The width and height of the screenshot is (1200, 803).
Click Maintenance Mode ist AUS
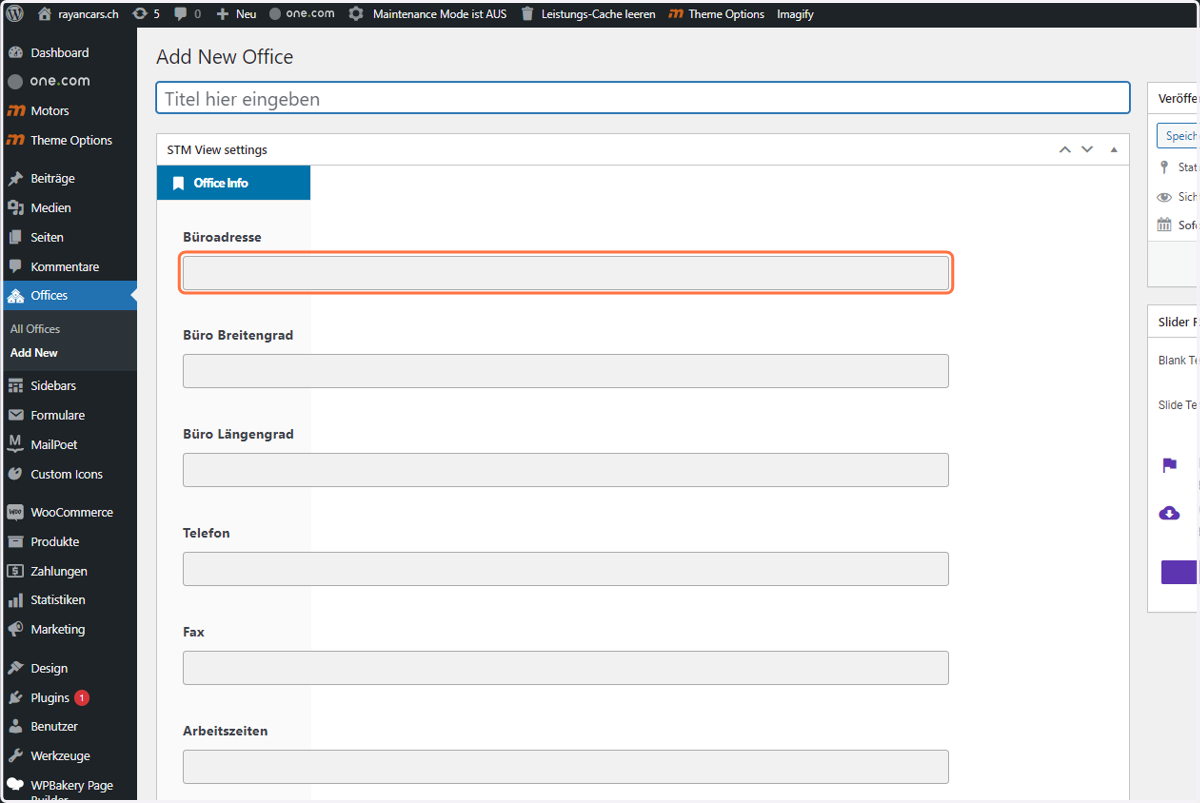click(x=429, y=14)
